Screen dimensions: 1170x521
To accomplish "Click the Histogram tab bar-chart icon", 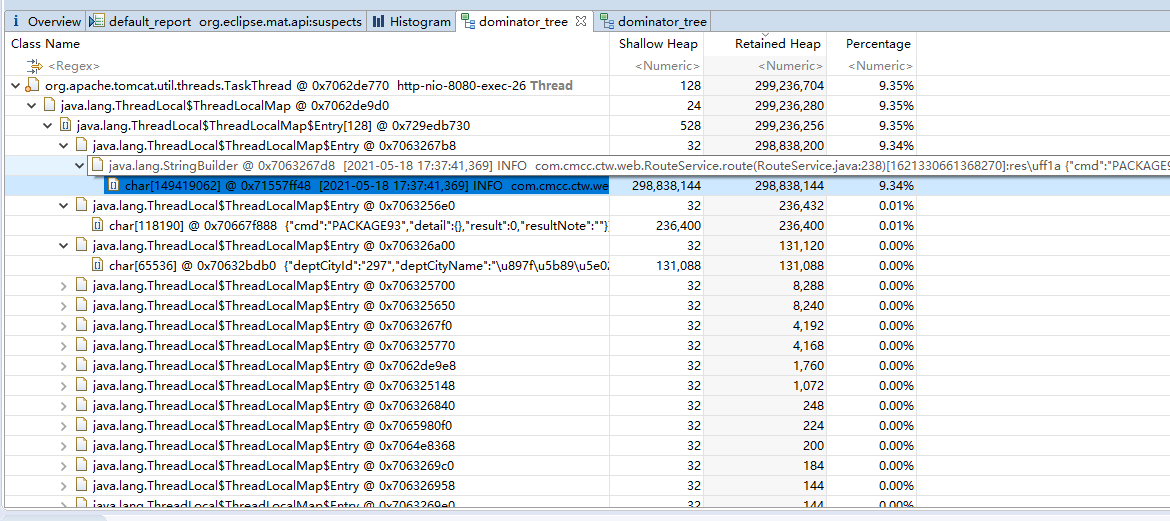I will pyautogui.click(x=378, y=22).
